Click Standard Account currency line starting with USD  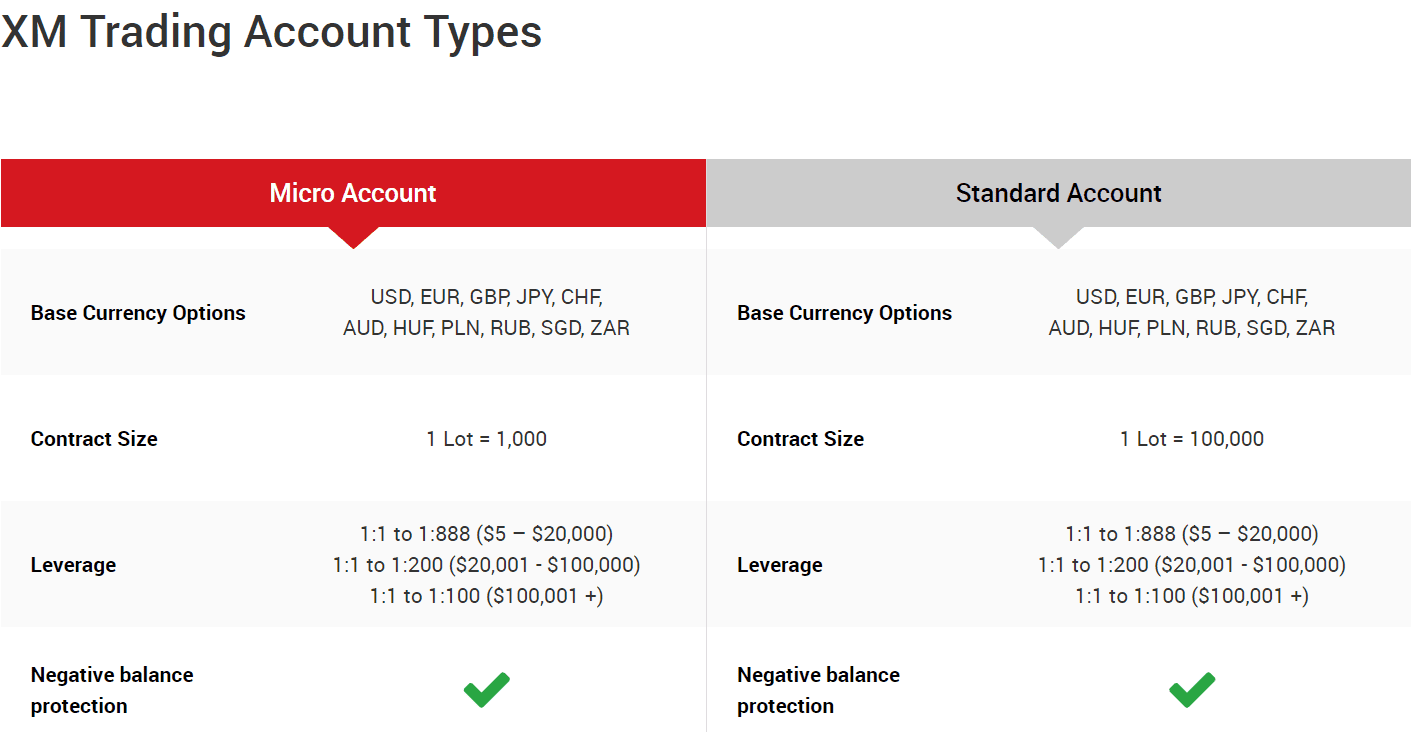1192,297
